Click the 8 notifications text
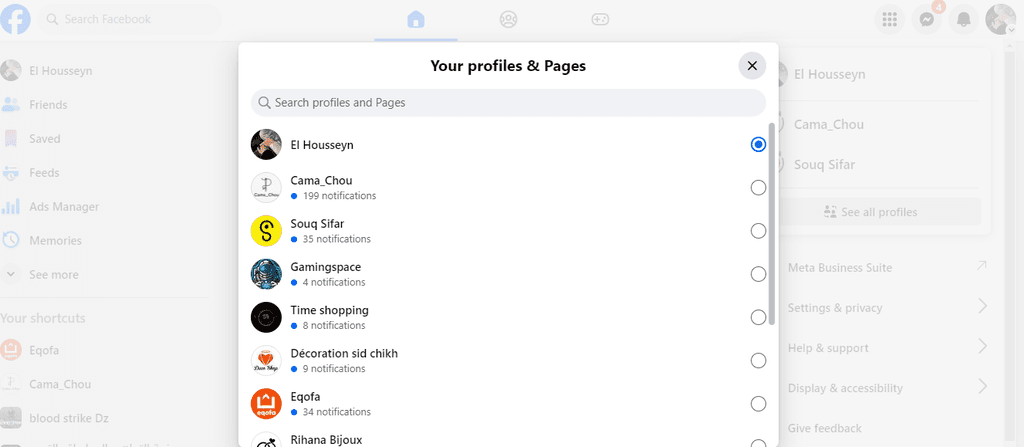The image size is (1024, 447). tap(334, 325)
